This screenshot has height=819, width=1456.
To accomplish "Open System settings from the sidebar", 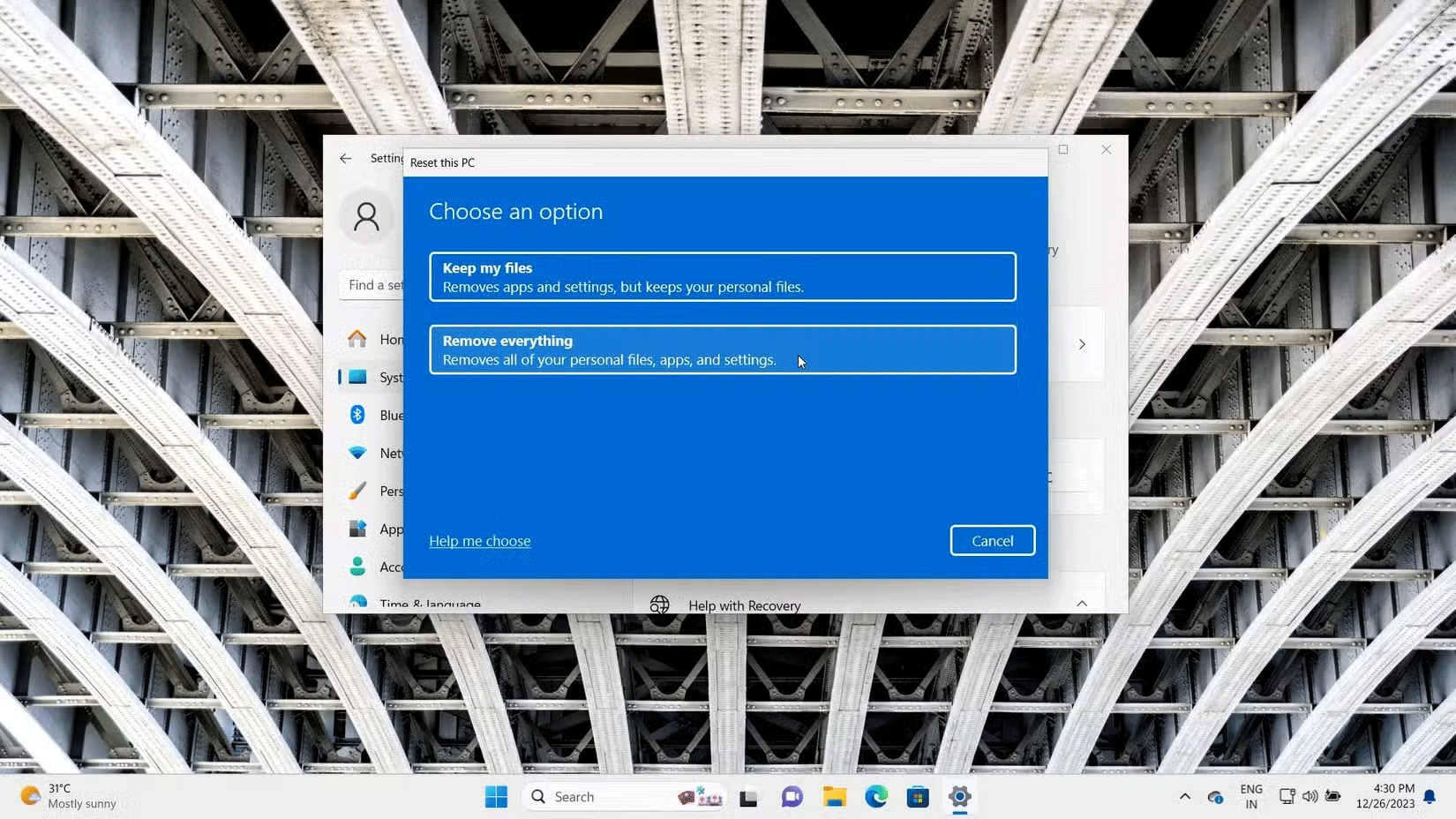I will tap(358, 377).
